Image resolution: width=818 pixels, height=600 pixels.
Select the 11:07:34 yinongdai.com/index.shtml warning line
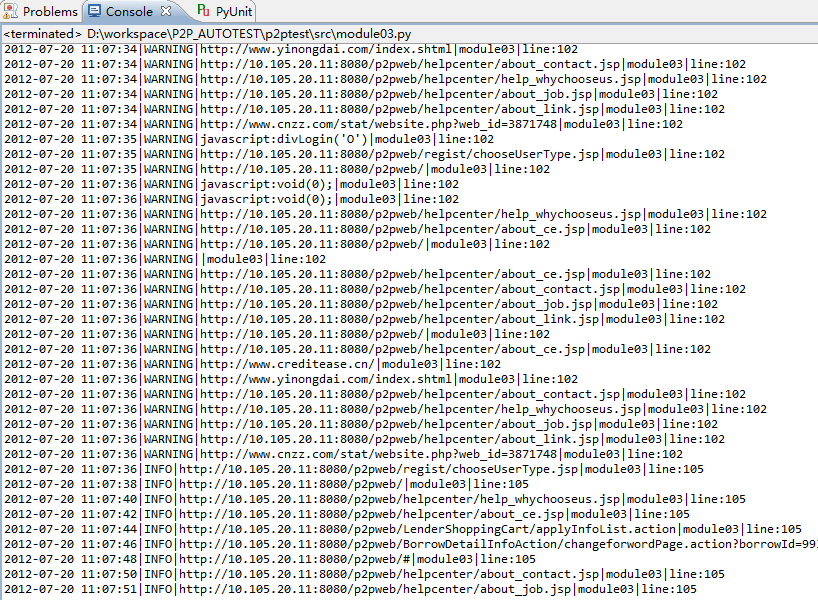291,49
